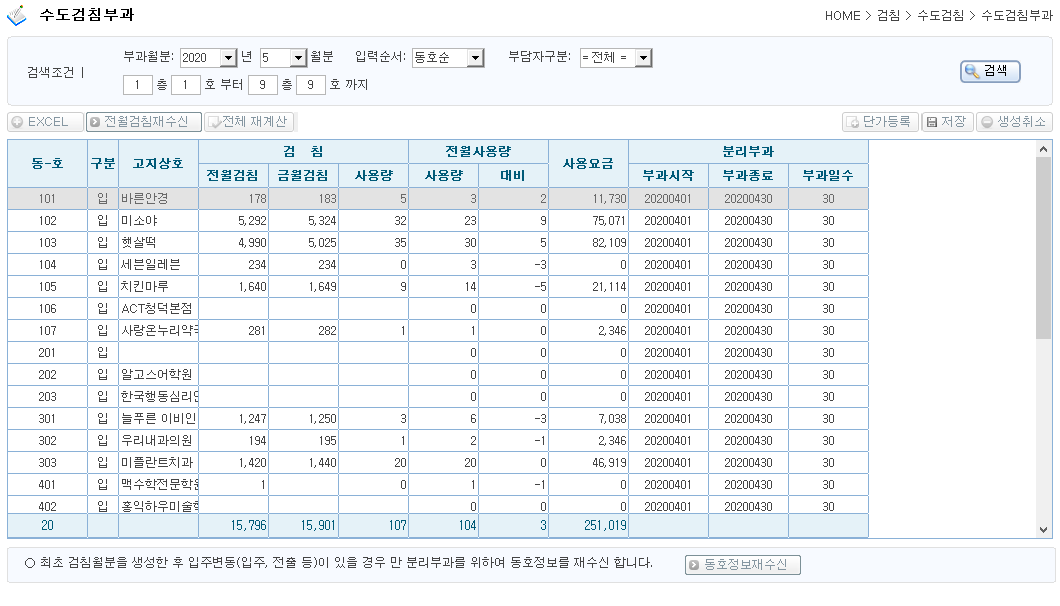Focus the starting 층 floor input field

(x=137, y=85)
